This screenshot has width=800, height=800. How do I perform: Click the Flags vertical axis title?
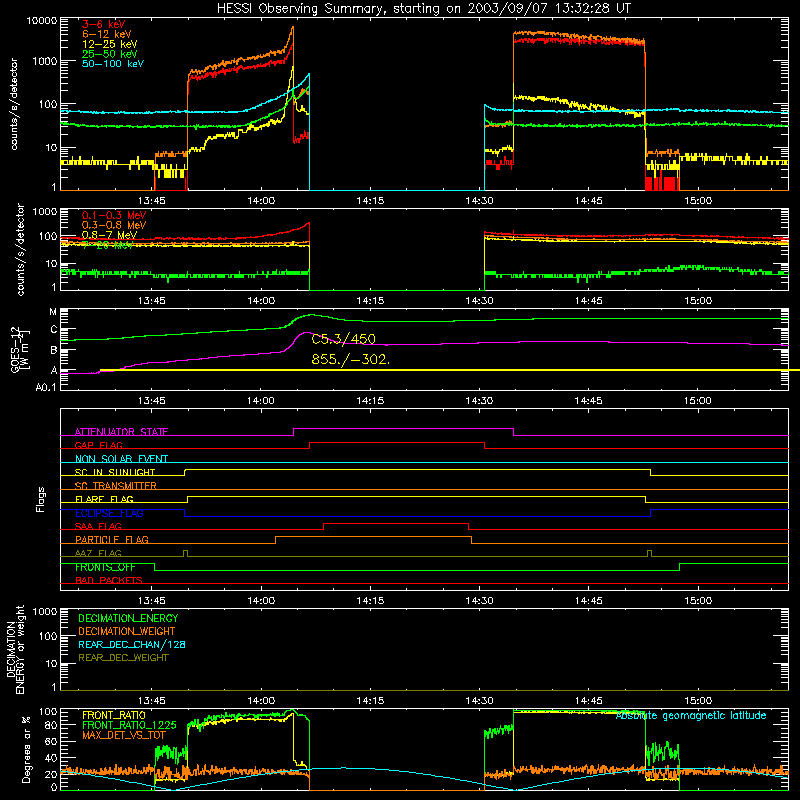tap(41, 499)
